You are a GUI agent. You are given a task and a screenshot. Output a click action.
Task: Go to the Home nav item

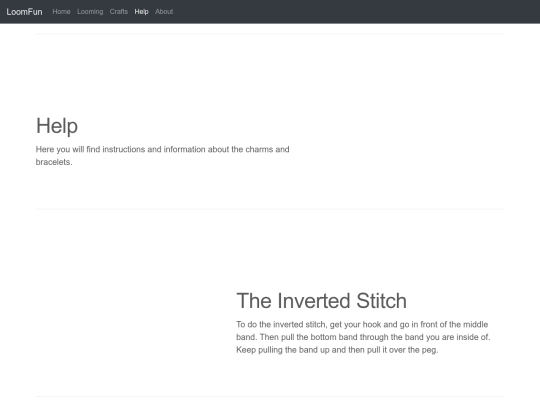[61, 12]
